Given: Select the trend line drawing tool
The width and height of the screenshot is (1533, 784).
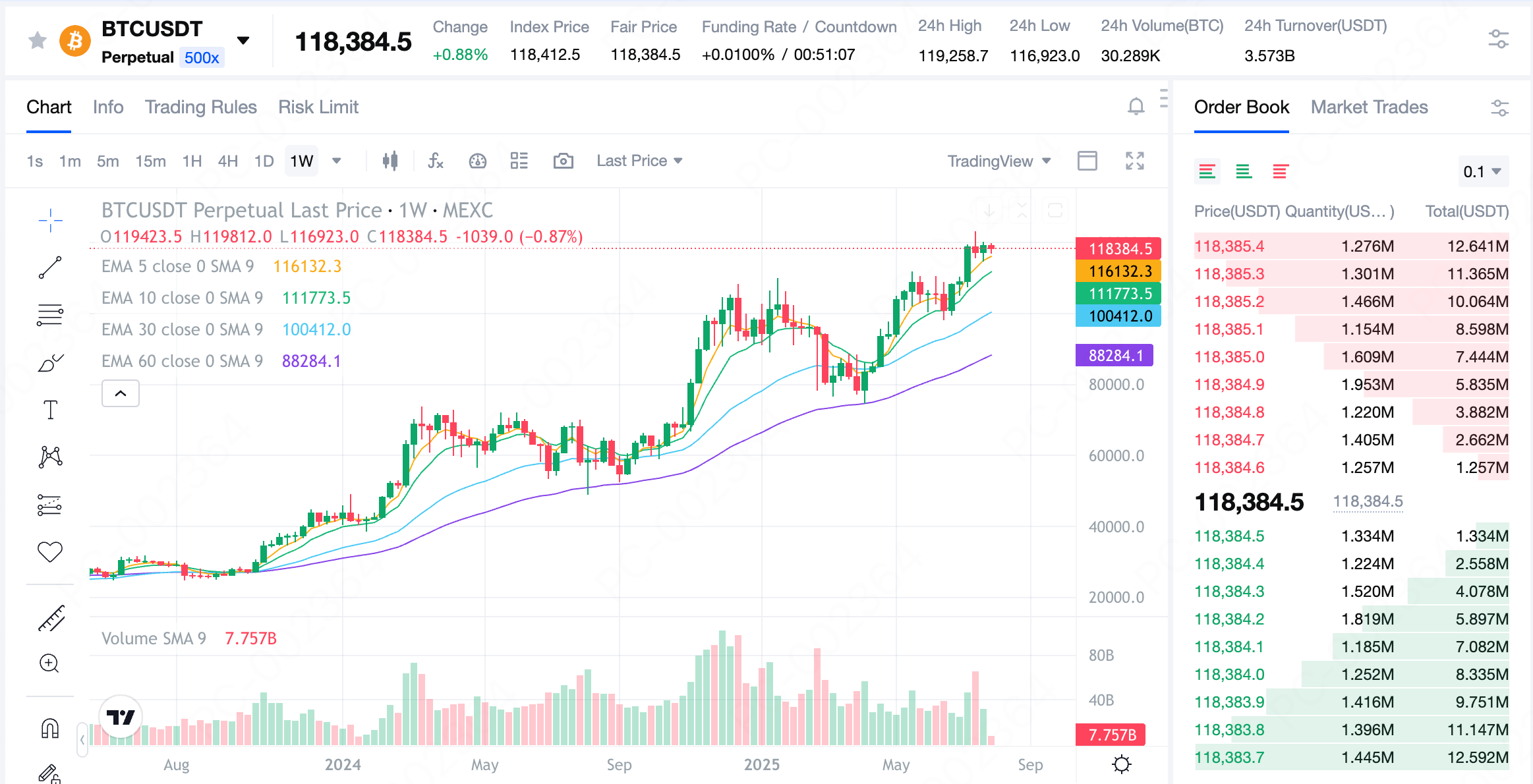Looking at the screenshot, I should point(50,267).
